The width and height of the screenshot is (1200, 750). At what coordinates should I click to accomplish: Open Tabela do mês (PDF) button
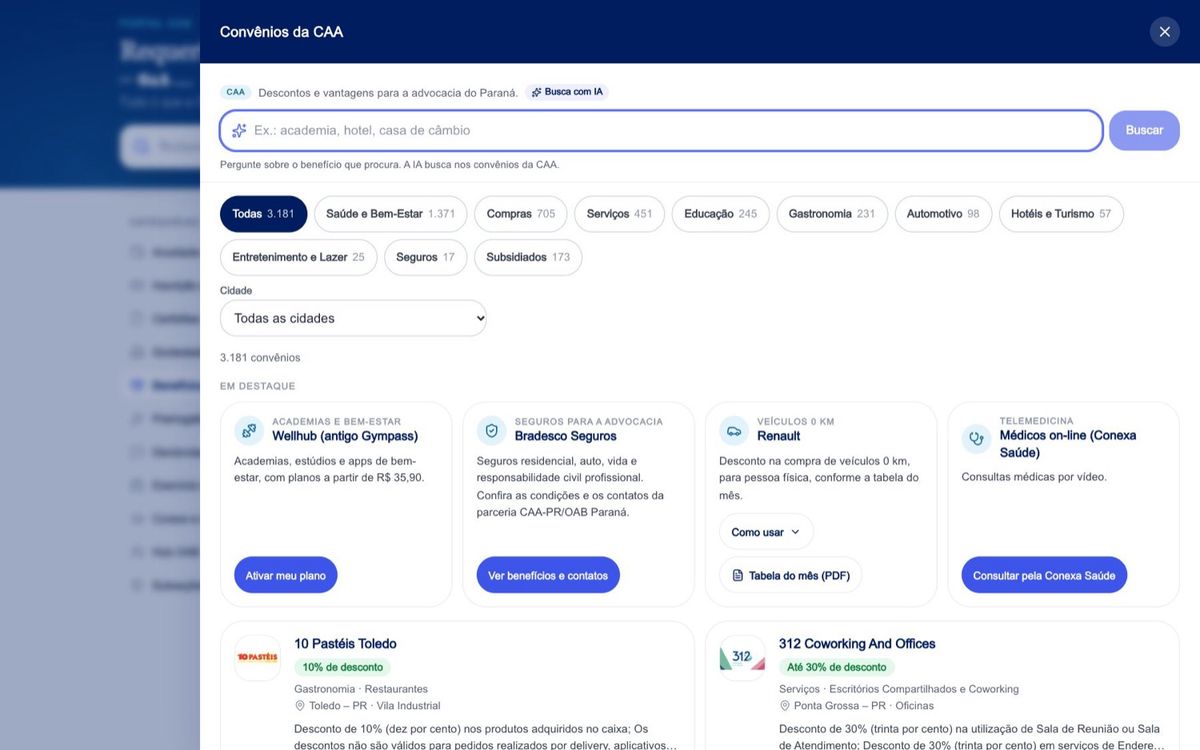click(790, 576)
